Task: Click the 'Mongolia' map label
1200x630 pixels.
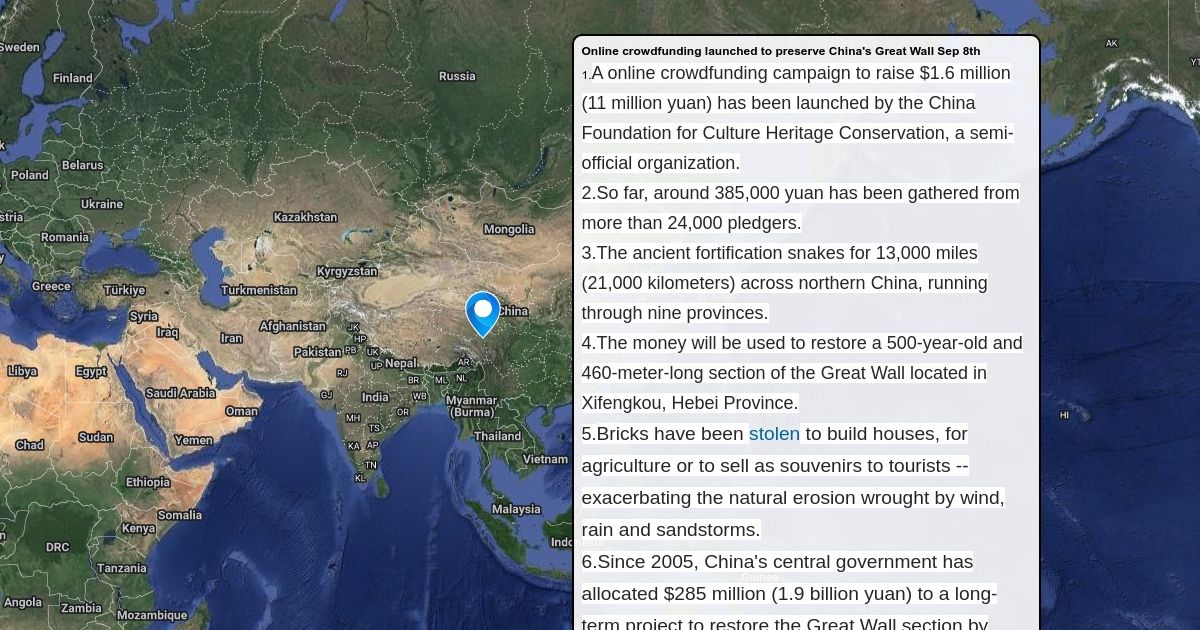Action: click(509, 229)
